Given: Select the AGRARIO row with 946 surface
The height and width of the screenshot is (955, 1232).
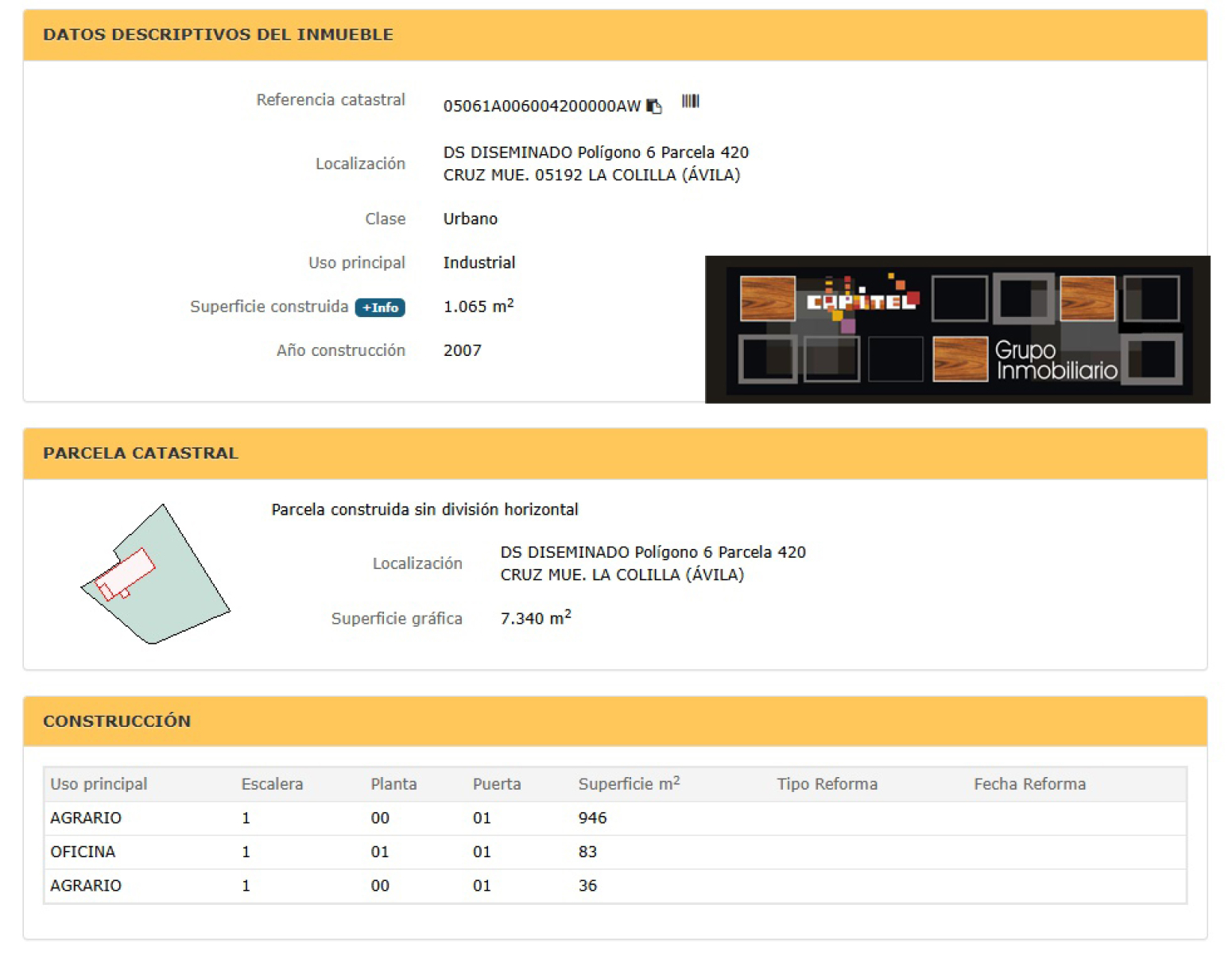Looking at the screenshot, I should (x=615, y=818).
